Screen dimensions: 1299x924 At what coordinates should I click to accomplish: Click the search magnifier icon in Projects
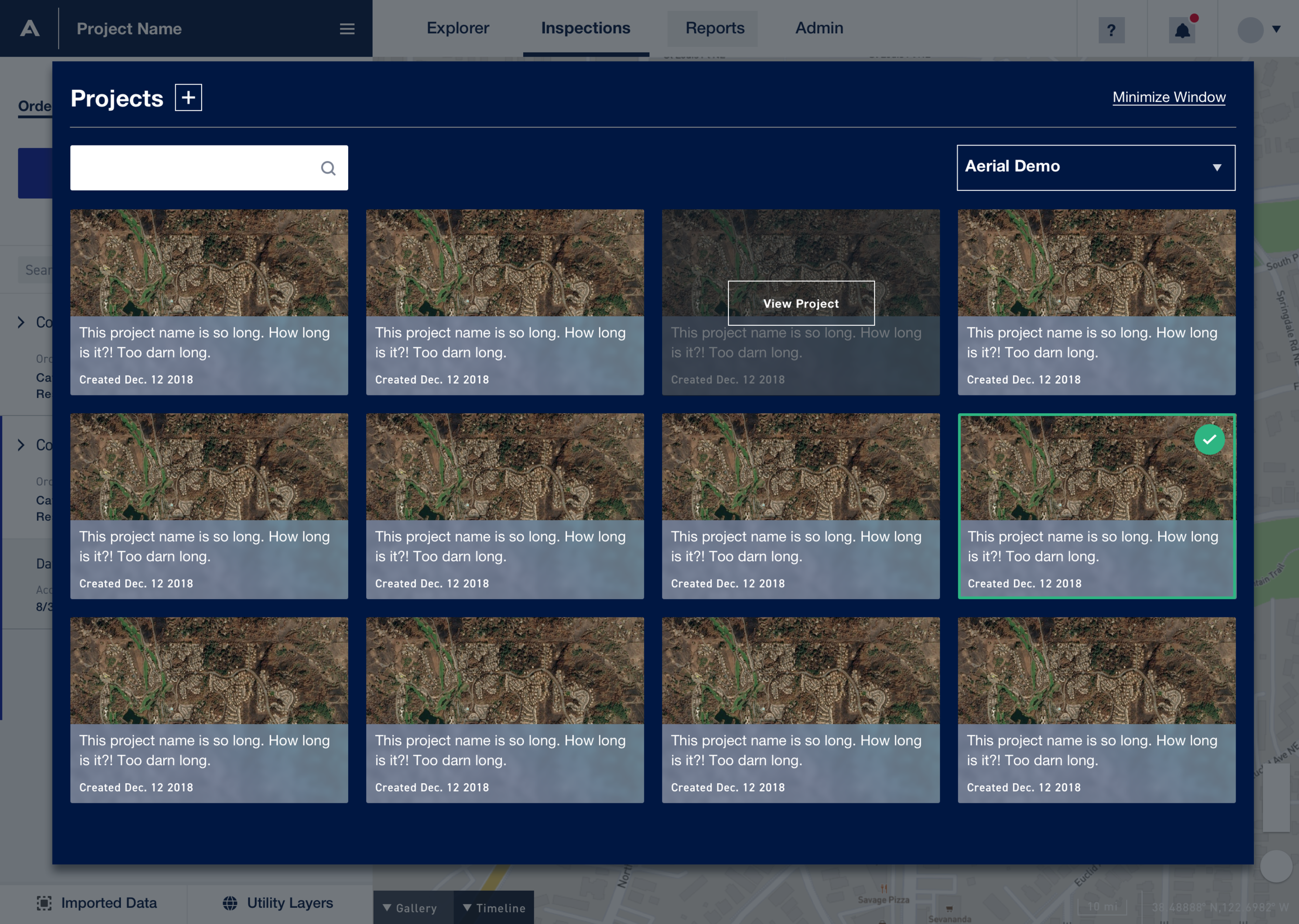(328, 168)
